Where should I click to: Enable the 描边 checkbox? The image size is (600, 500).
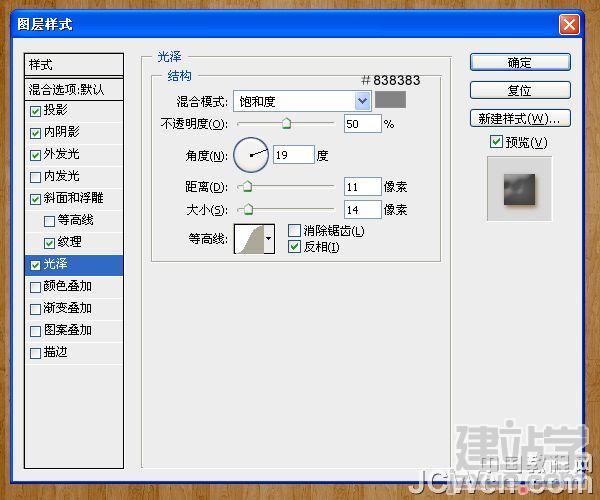(x=35, y=353)
